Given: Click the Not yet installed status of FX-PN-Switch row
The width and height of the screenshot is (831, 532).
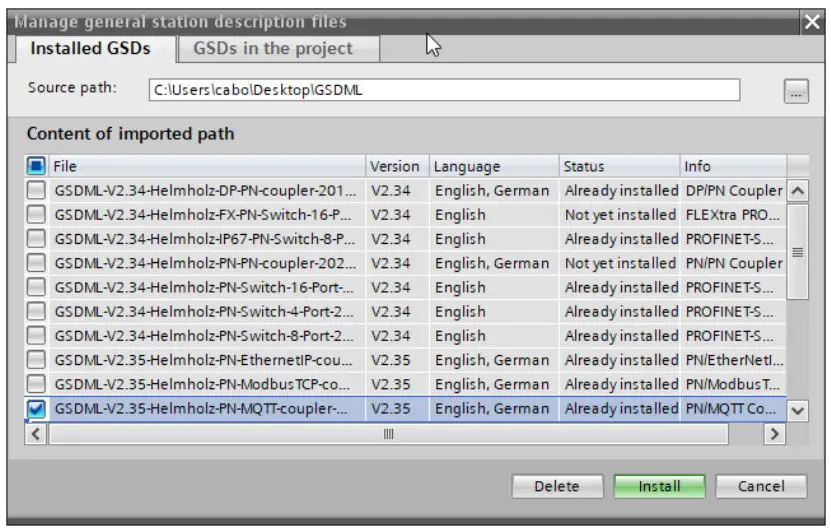Looking at the screenshot, I should coord(620,215).
